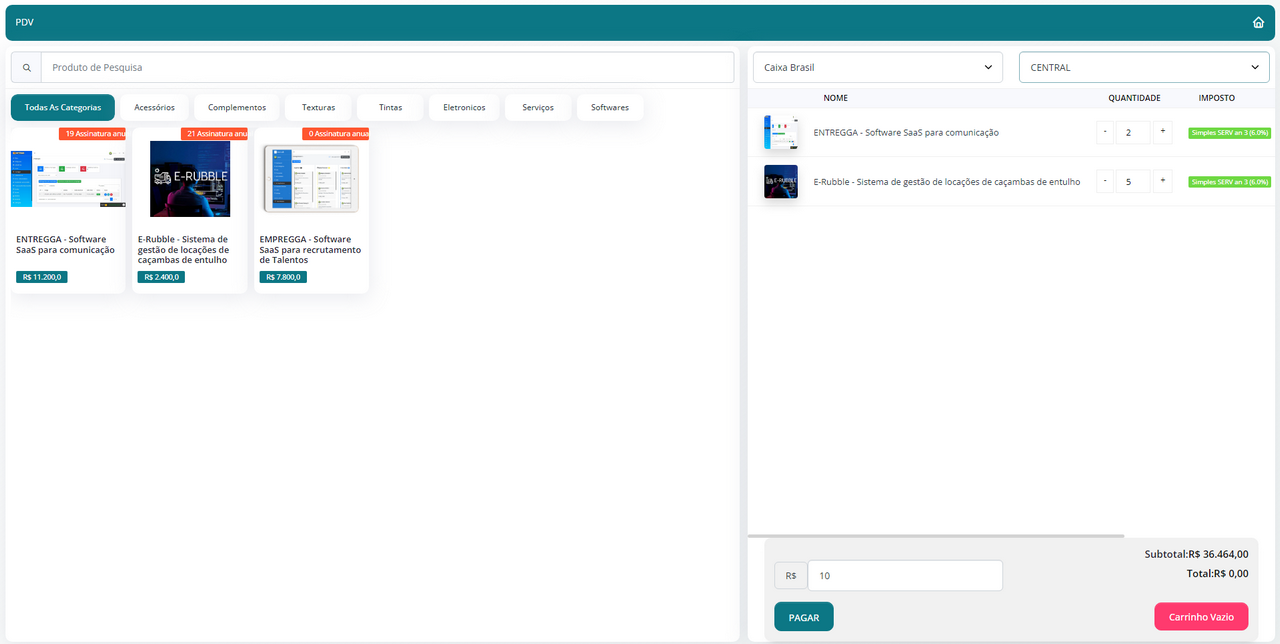Click the home icon in header
The height and width of the screenshot is (644, 1280).
tap(1258, 22)
